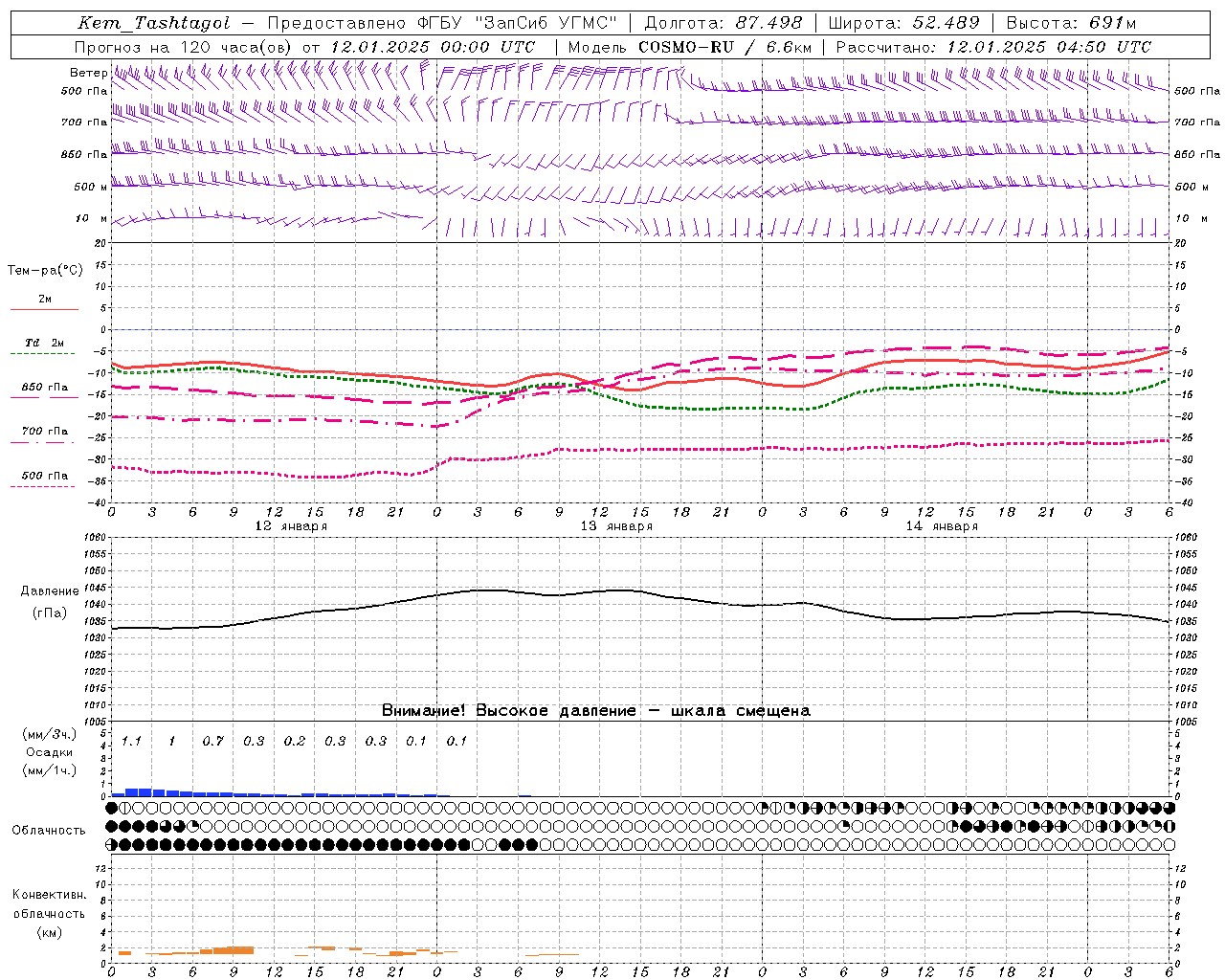
Task: Select the elevation text Высота: 691м
Action: click(x=1071, y=23)
